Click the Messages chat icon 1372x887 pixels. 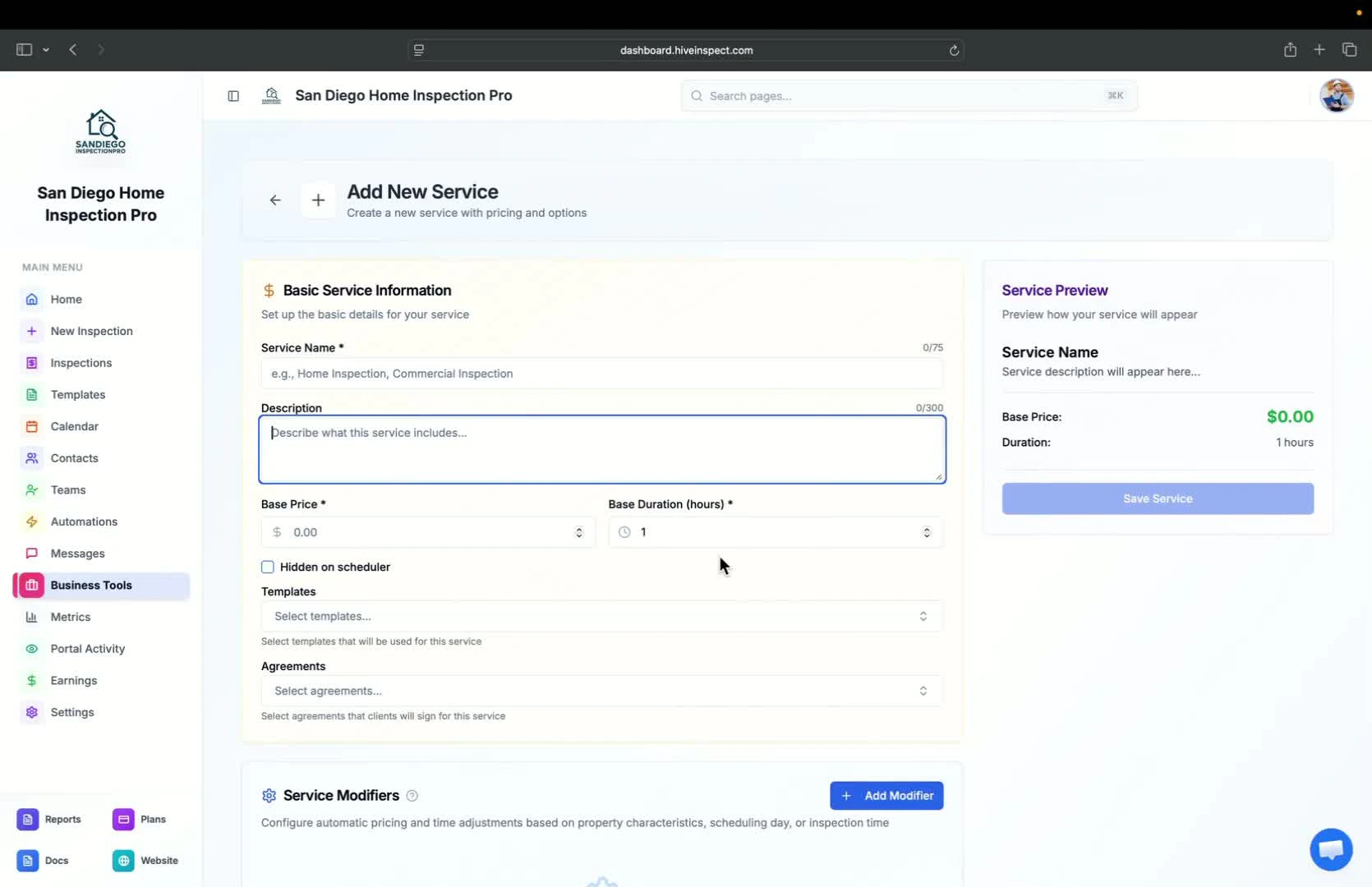pos(31,554)
